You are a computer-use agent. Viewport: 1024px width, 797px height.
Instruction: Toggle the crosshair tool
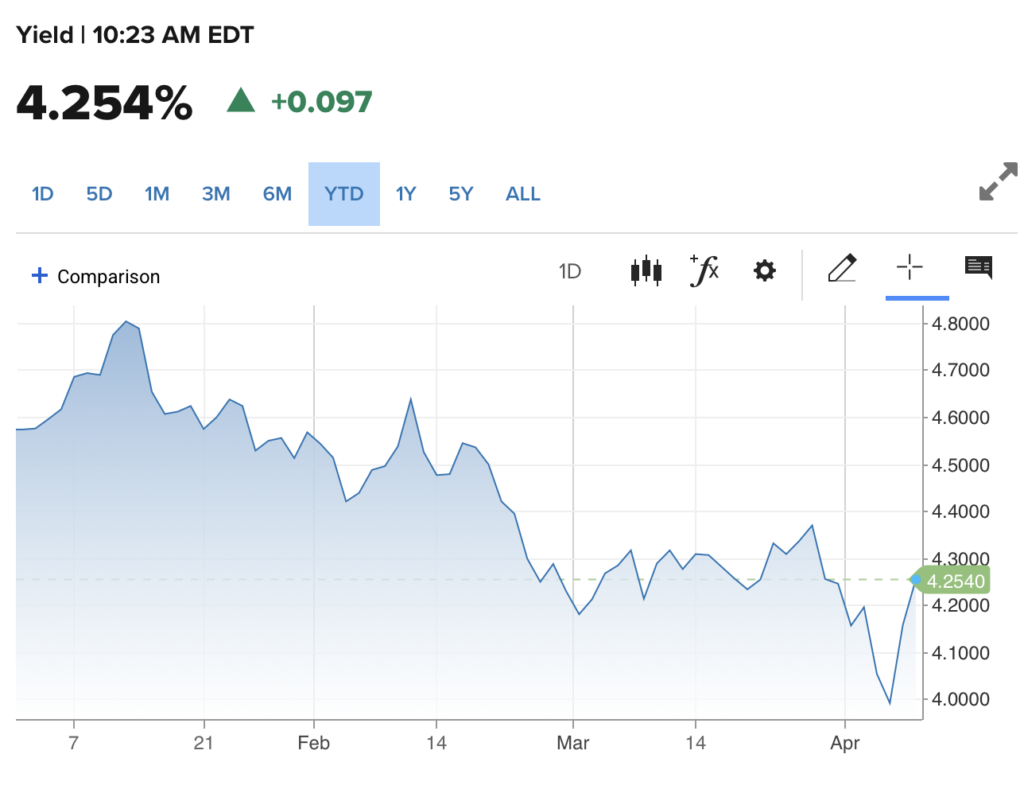point(909,268)
